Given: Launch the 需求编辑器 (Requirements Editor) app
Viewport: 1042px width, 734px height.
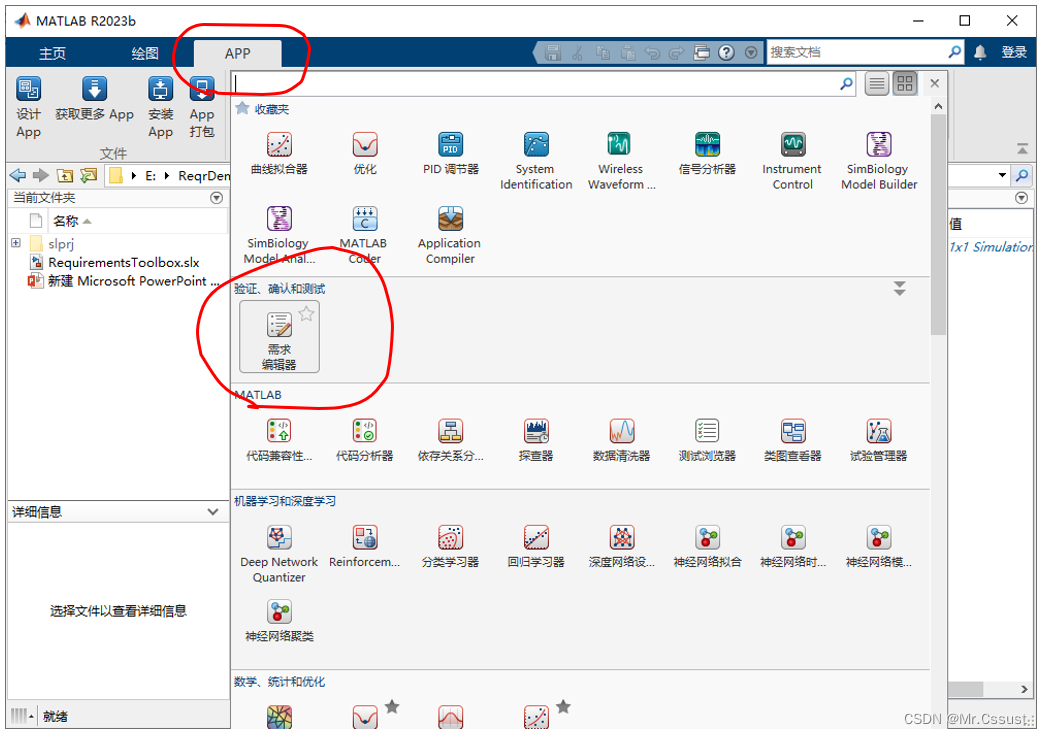Looking at the screenshot, I should coord(279,337).
